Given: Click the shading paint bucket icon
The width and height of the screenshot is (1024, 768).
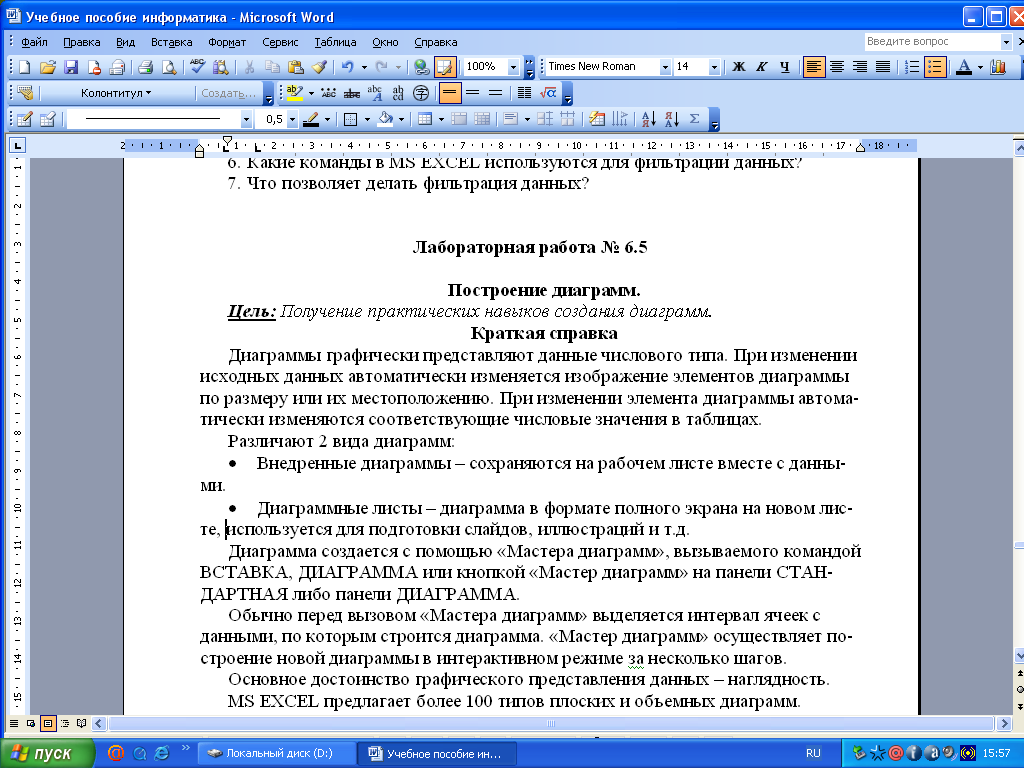Looking at the screenshot, I should pyautogui.click(x=385, y=119).
